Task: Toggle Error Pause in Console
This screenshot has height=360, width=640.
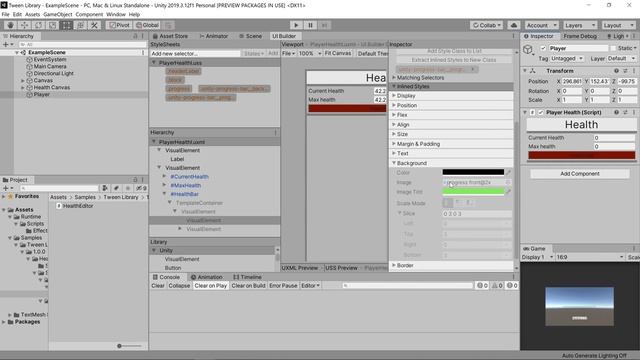Action: coord(283,286)
